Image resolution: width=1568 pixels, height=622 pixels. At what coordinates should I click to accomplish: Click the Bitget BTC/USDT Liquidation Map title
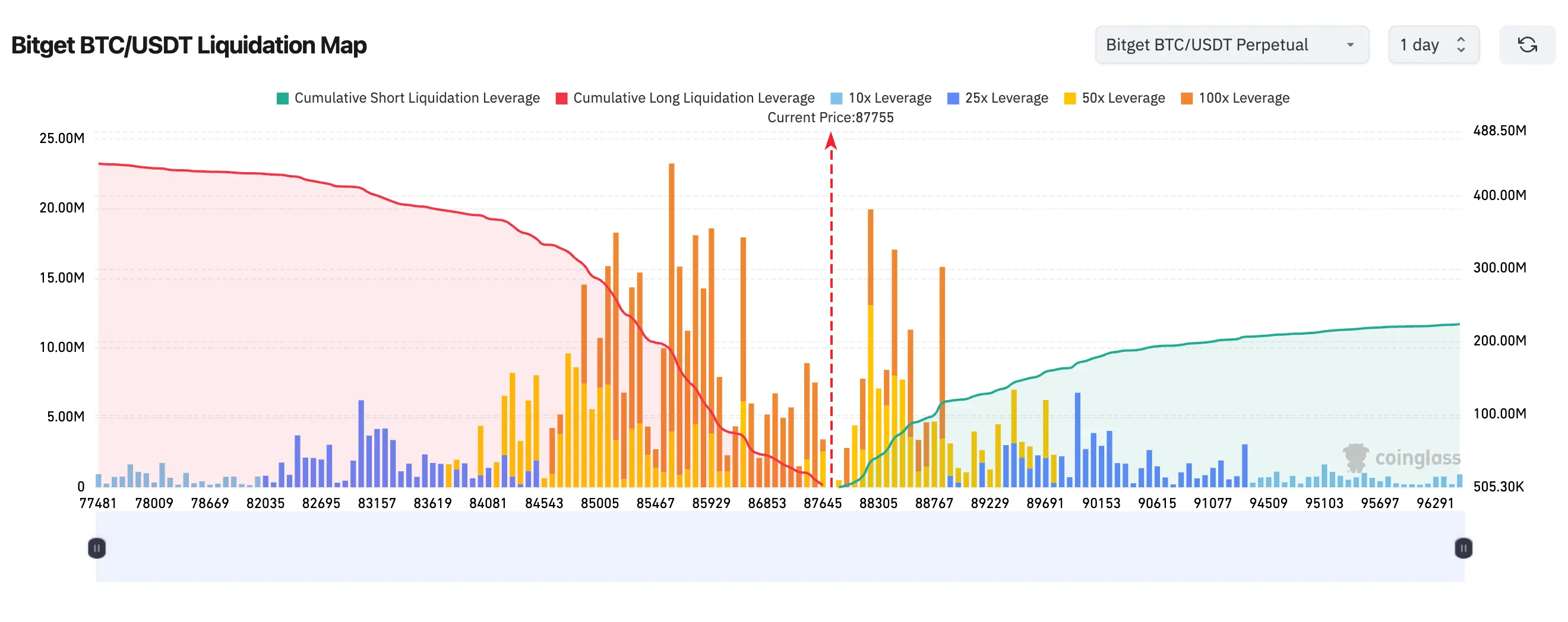(x=189, y=45)
